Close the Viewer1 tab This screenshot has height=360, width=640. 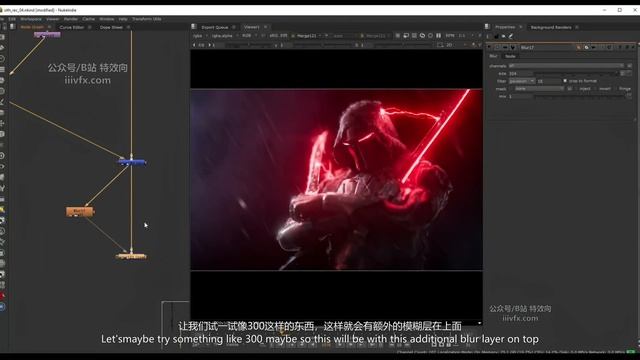[265, 27]
